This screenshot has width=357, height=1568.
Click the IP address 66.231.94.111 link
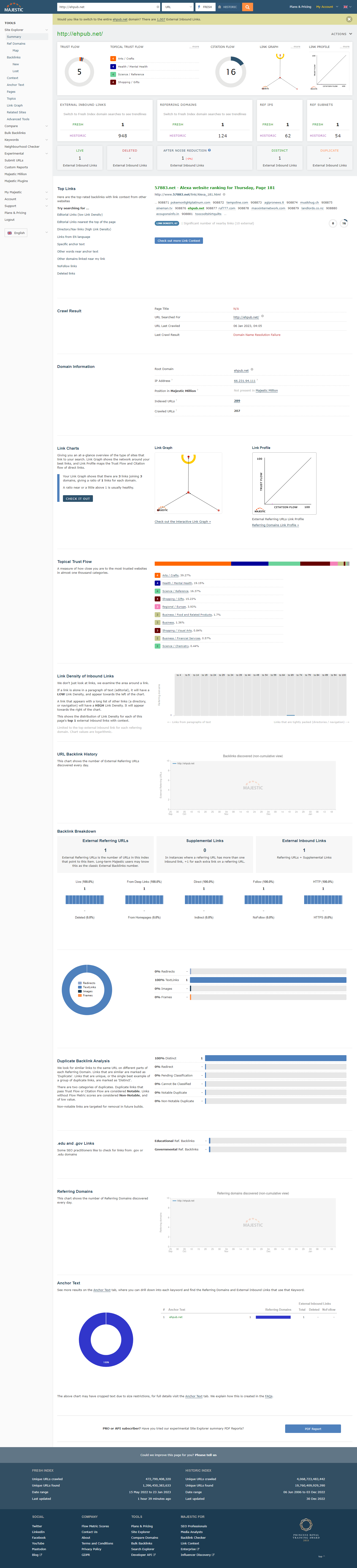click(244, 381)
